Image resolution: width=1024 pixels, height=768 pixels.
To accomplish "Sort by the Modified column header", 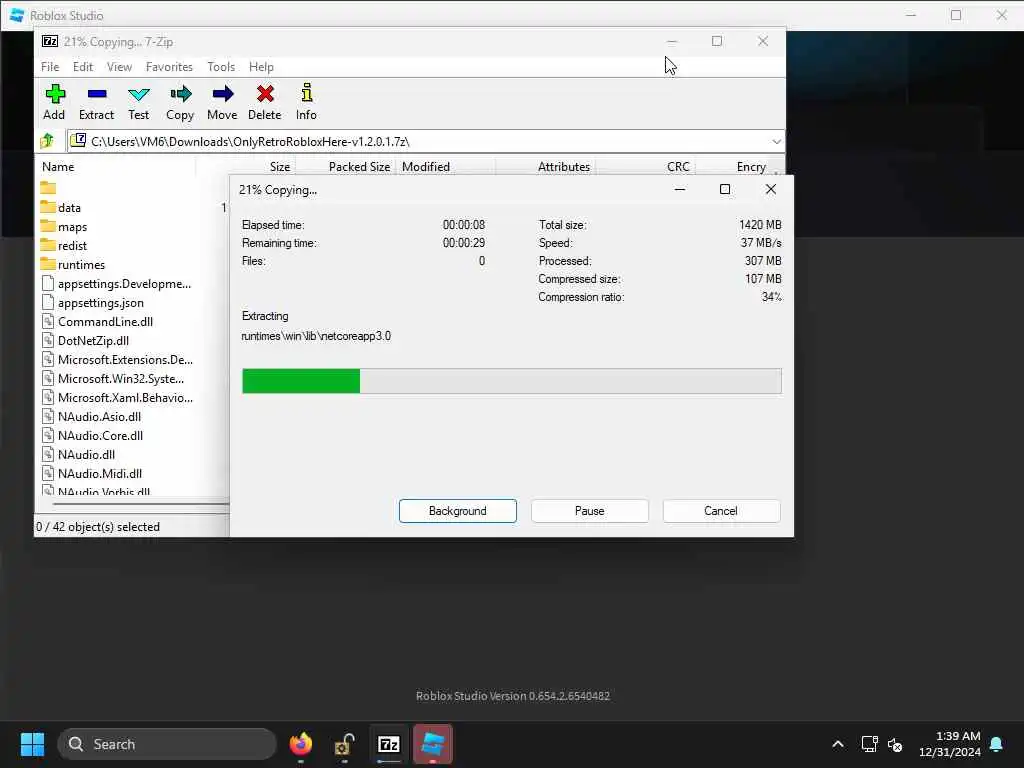I will 426,167.
